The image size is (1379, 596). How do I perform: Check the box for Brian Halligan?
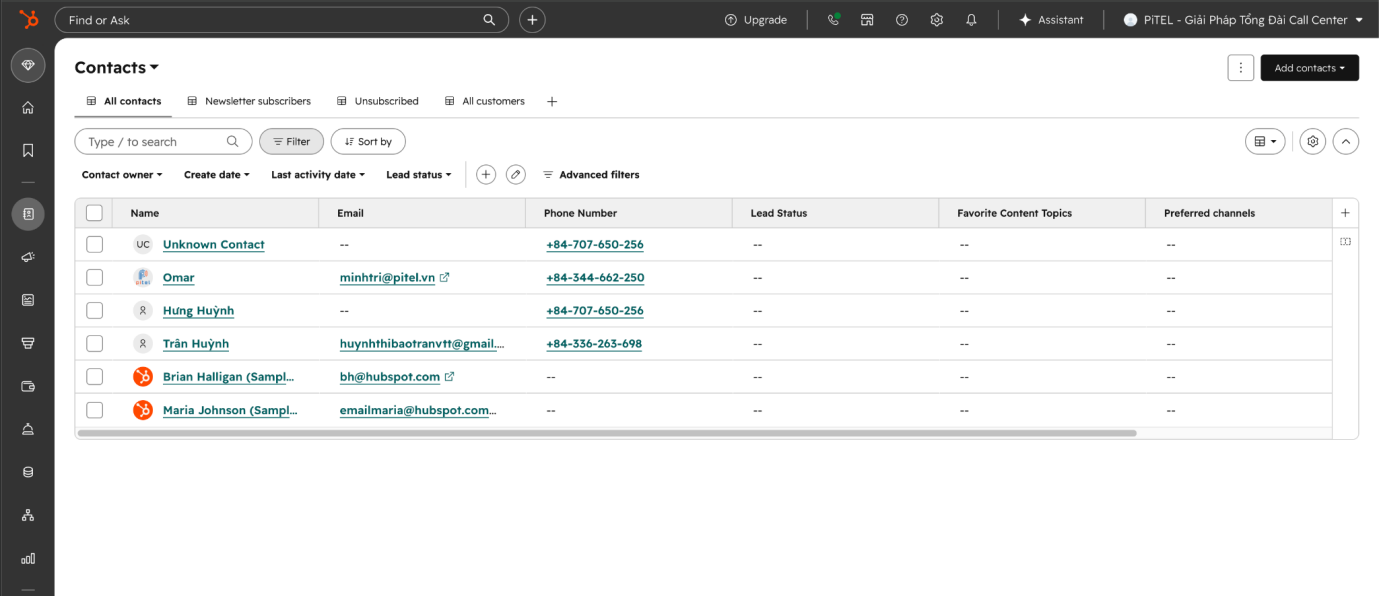[94, 377]
